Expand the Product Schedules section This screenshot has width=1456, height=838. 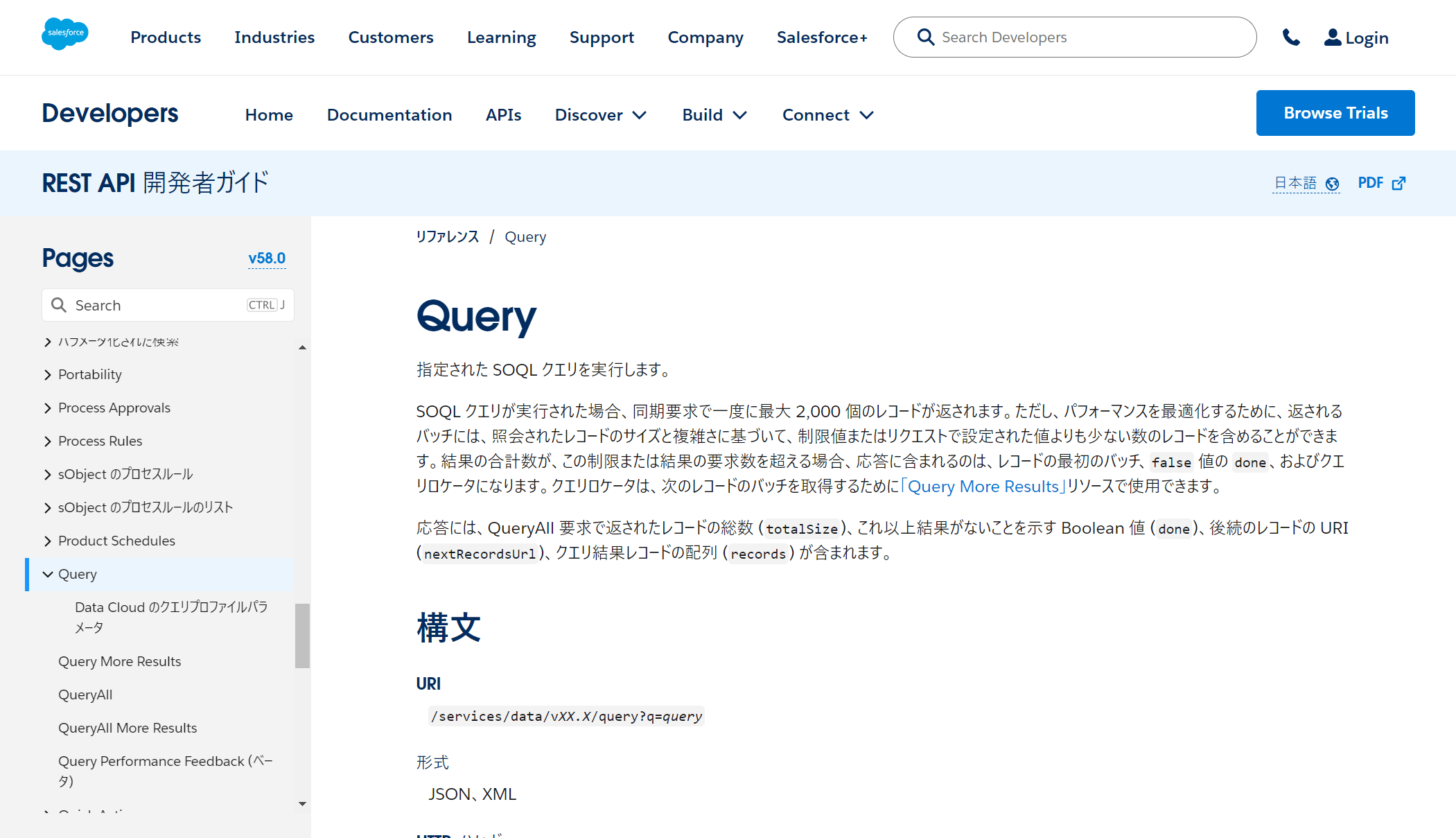(48, 541)
